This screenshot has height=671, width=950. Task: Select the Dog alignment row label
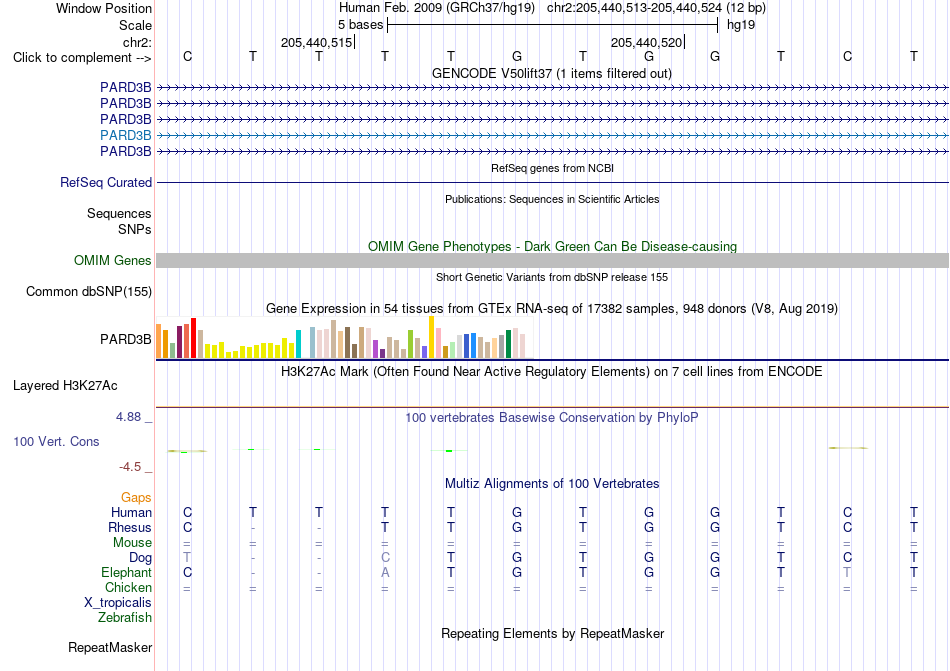[x=140, y=557]
